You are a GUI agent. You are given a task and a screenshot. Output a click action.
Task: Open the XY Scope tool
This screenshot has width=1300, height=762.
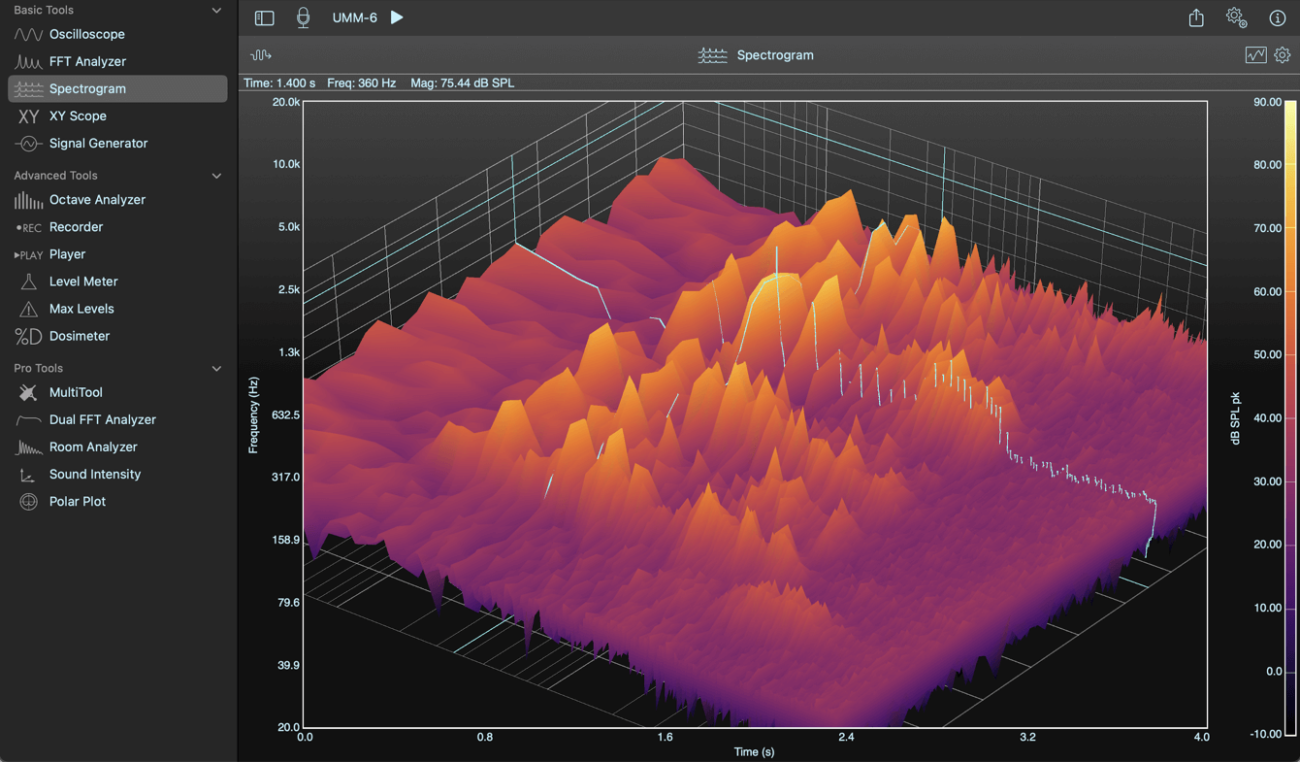(77, 116)
